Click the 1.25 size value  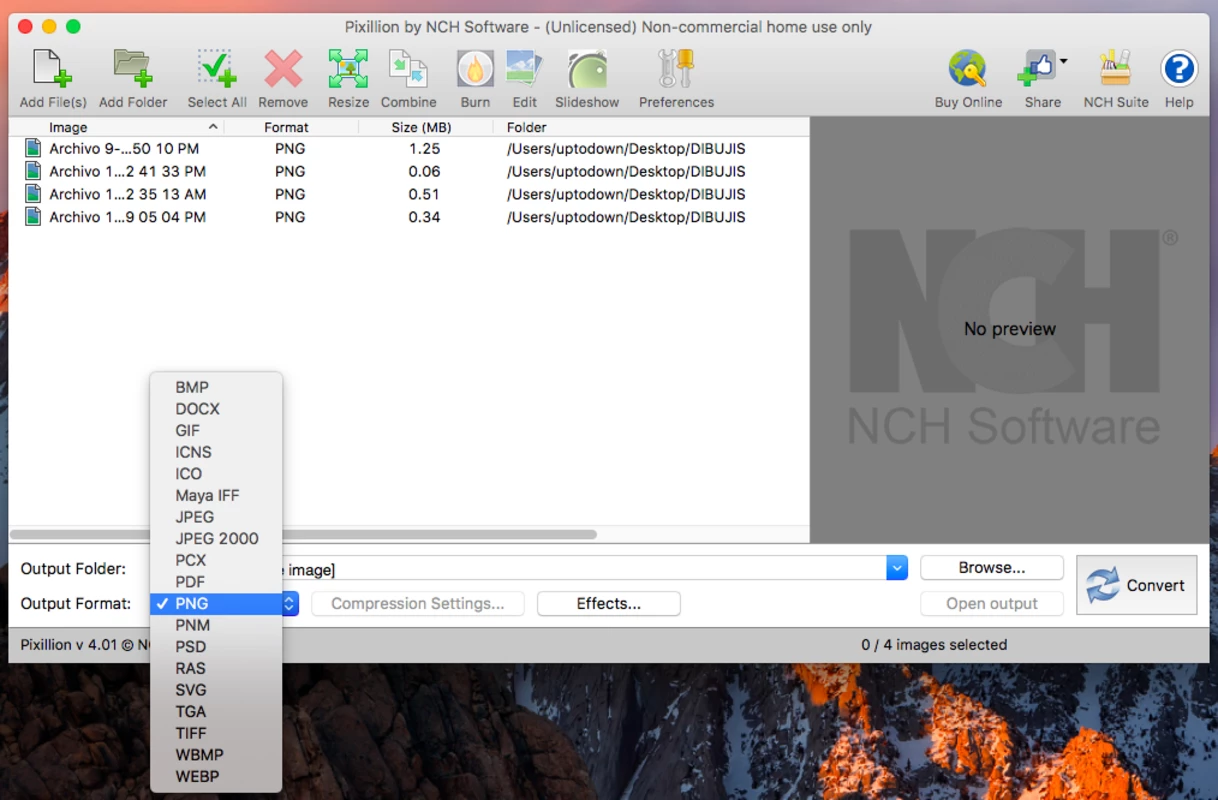pos(424,149)
